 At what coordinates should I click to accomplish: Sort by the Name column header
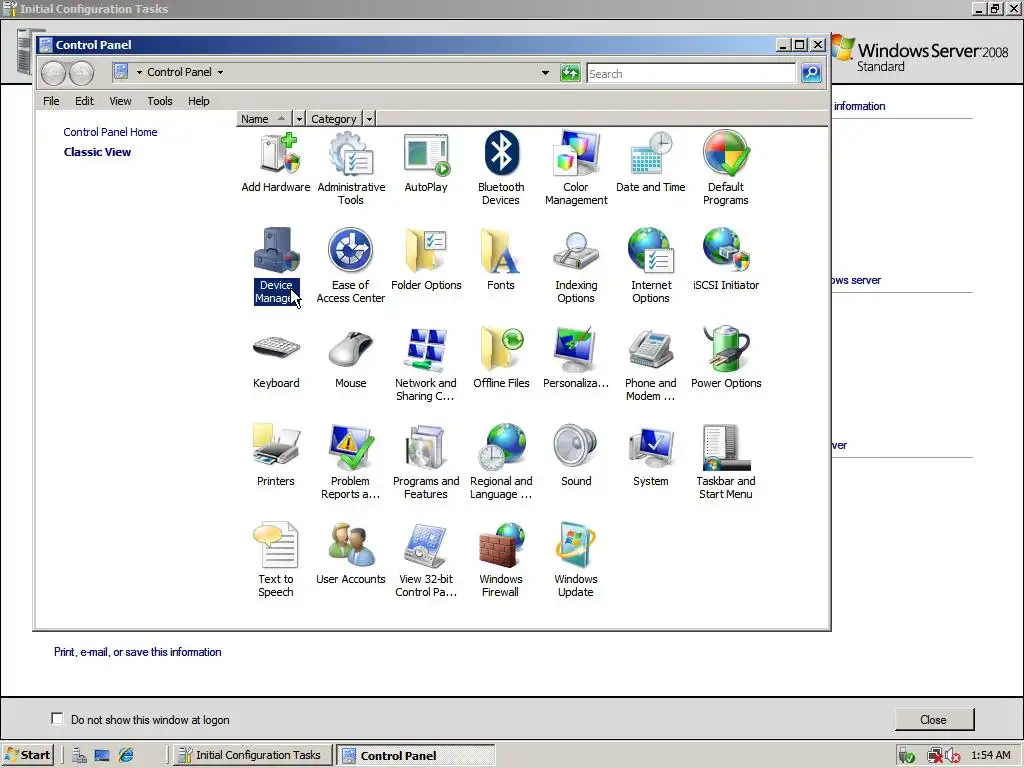264,119
